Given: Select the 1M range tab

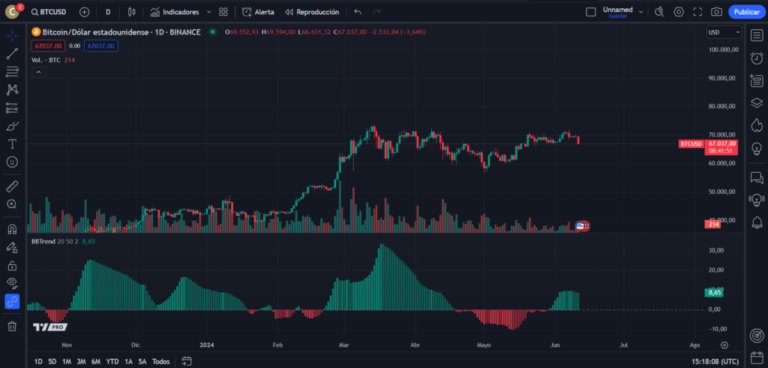Looking at the screenshot, I should pyautogui.click(x=67, y=362).
